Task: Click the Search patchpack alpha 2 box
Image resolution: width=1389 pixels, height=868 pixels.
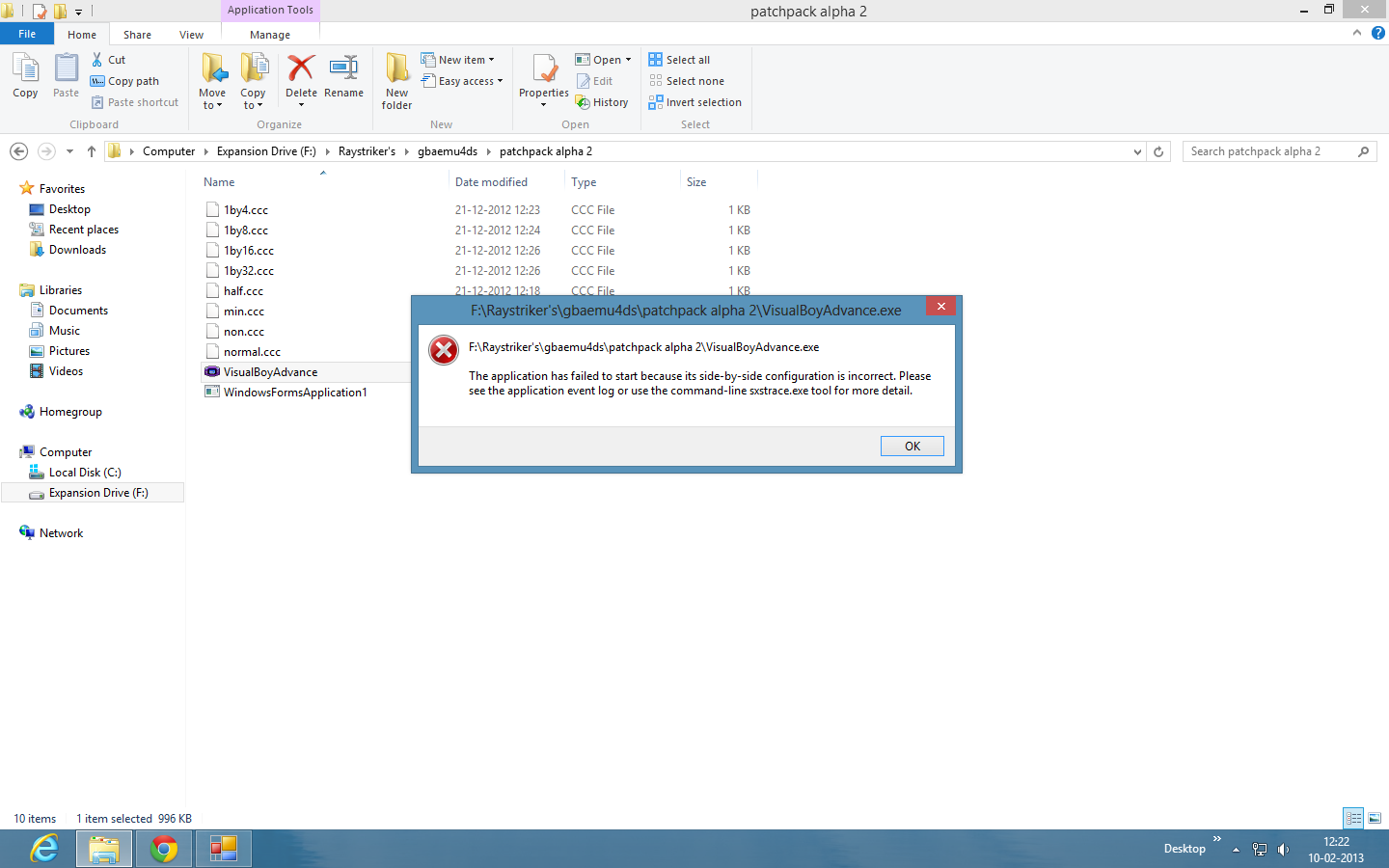Action: pyautogui.click(x=1279, y=151)
